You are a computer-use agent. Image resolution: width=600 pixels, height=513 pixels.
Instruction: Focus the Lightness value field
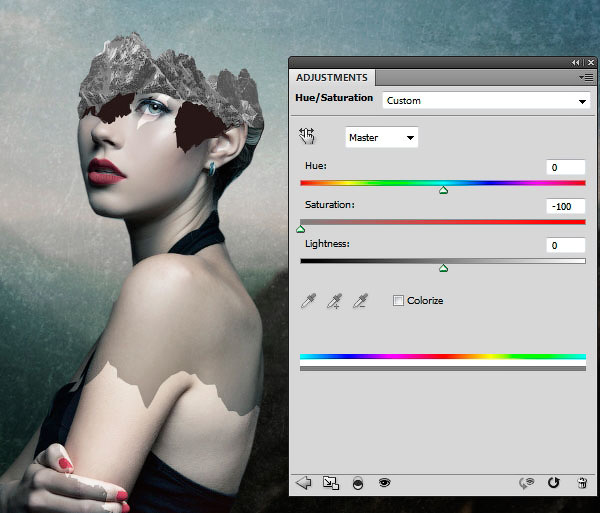(566, 245)
